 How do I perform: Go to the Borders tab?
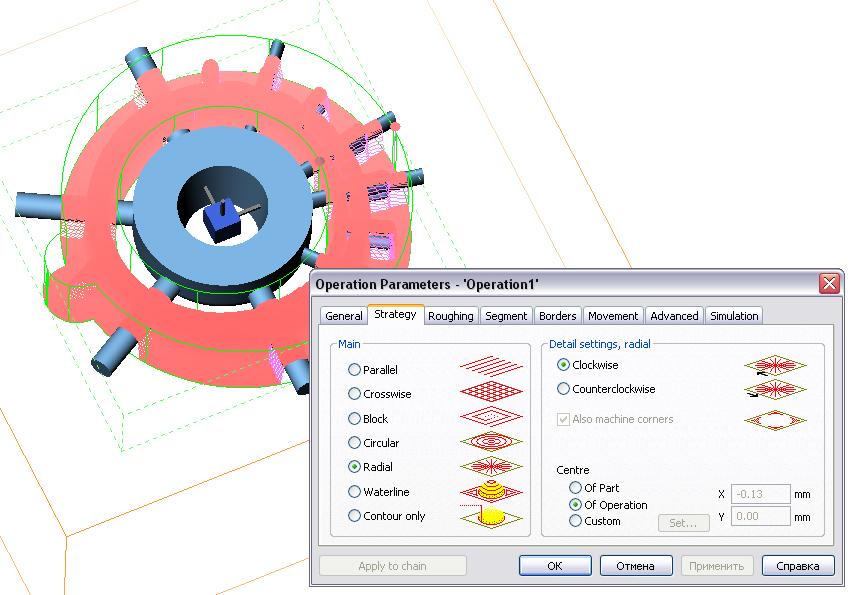[x=557, y=316]
